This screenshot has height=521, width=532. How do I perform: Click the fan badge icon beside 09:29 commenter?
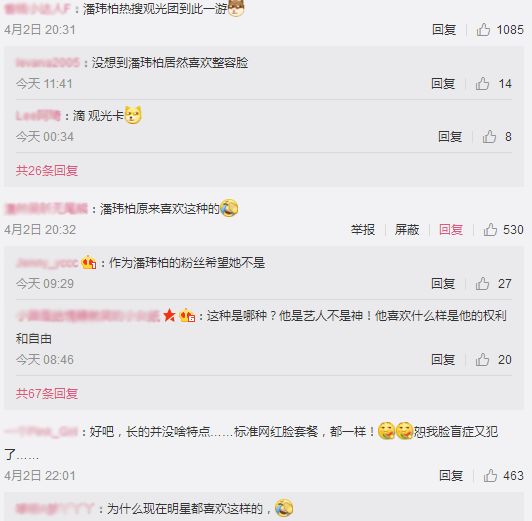tap(89, 262)
